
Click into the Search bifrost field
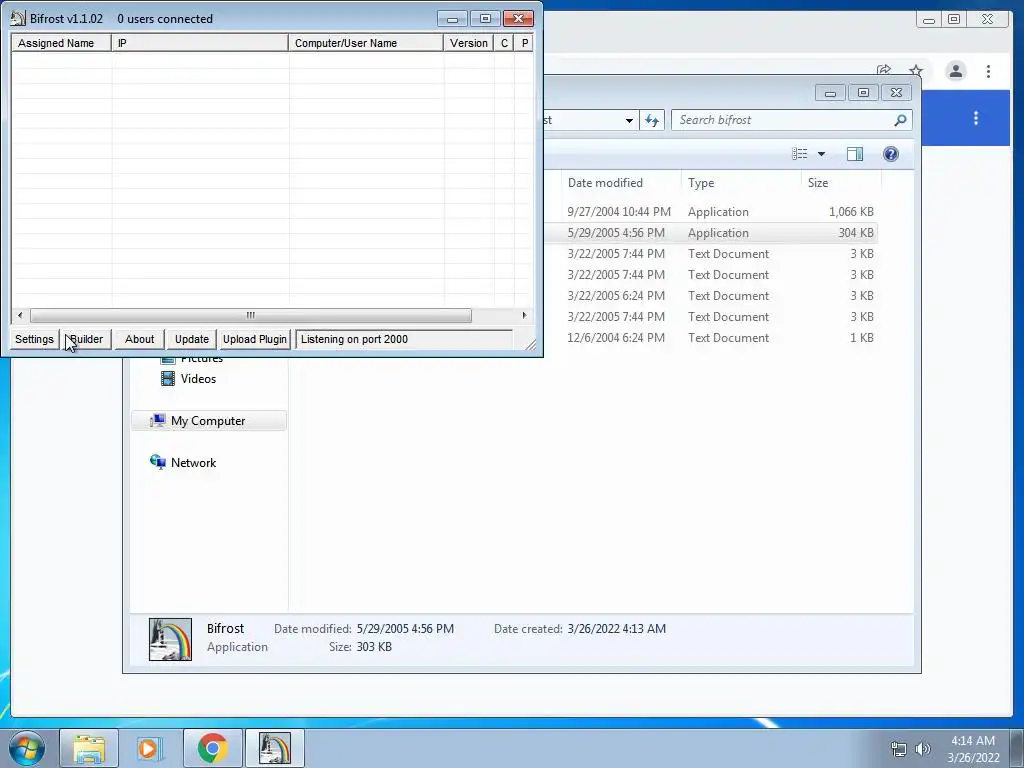784,120
